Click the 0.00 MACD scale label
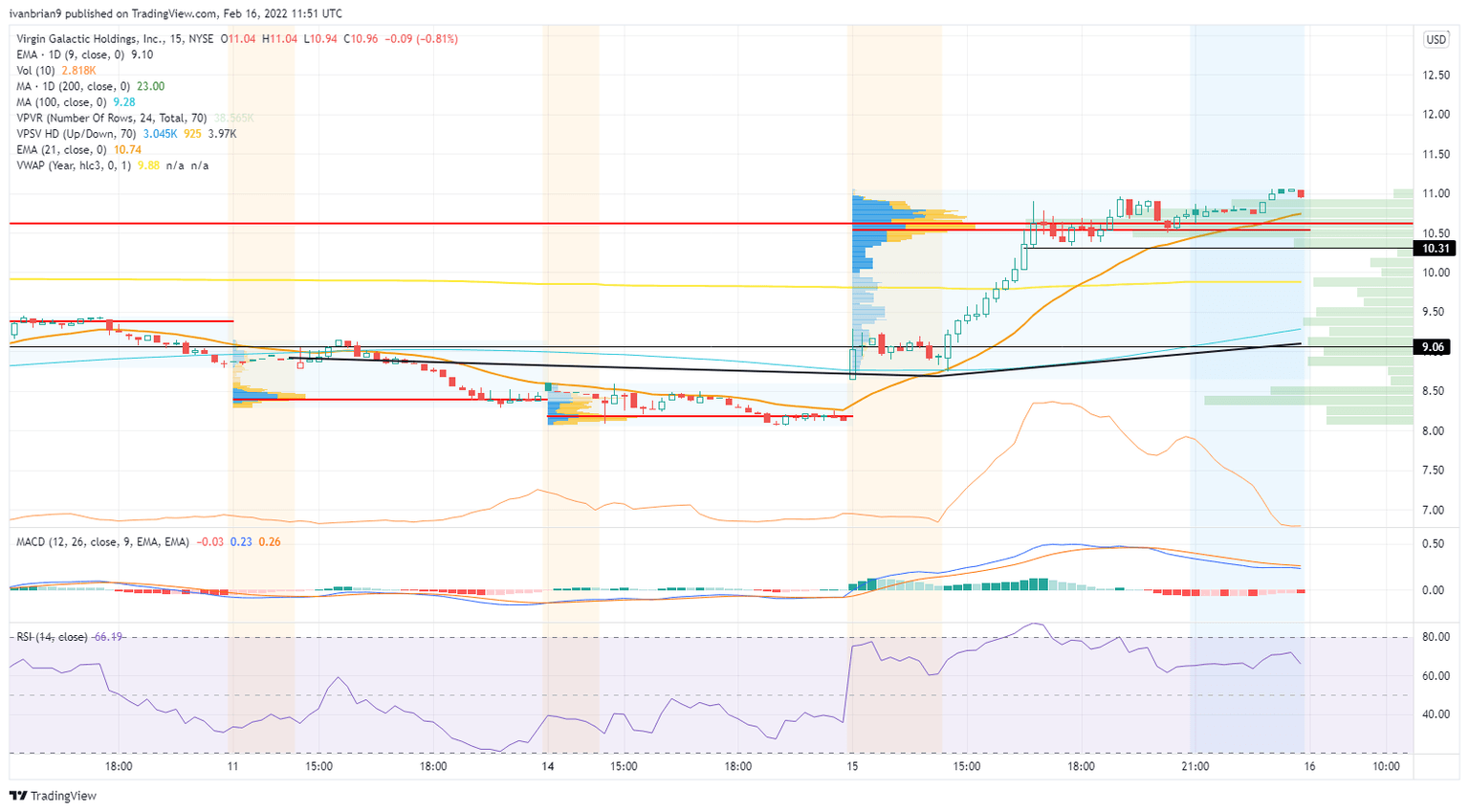Screen dimensions: 1469x812 (x=1432, y=590)
